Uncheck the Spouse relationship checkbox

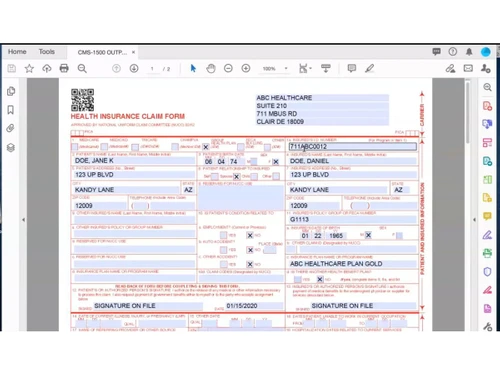tap(236, 176)
